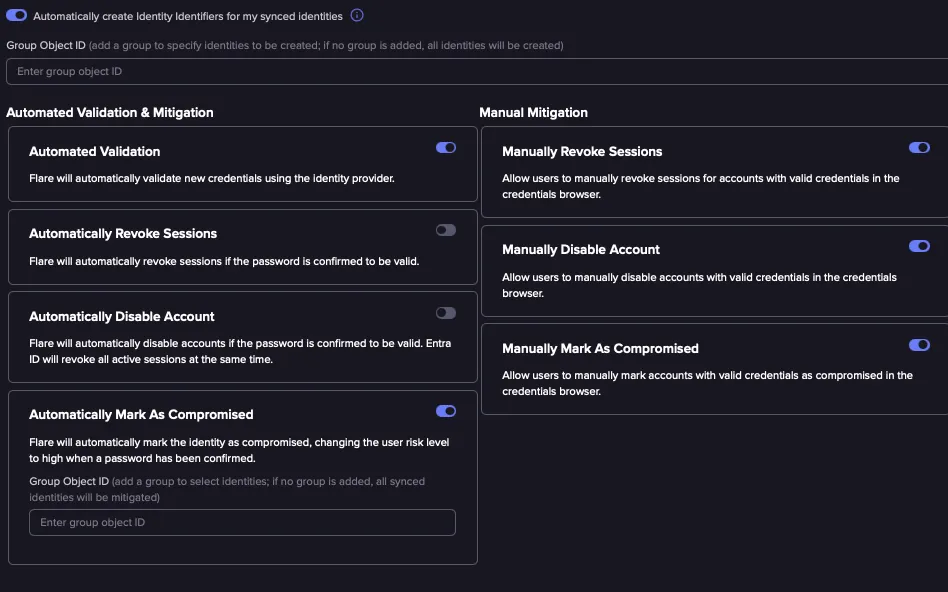This screenshot has width=948, height=592.
Task: Switch off Automatically Mark As Compromised
Action: 446,411
